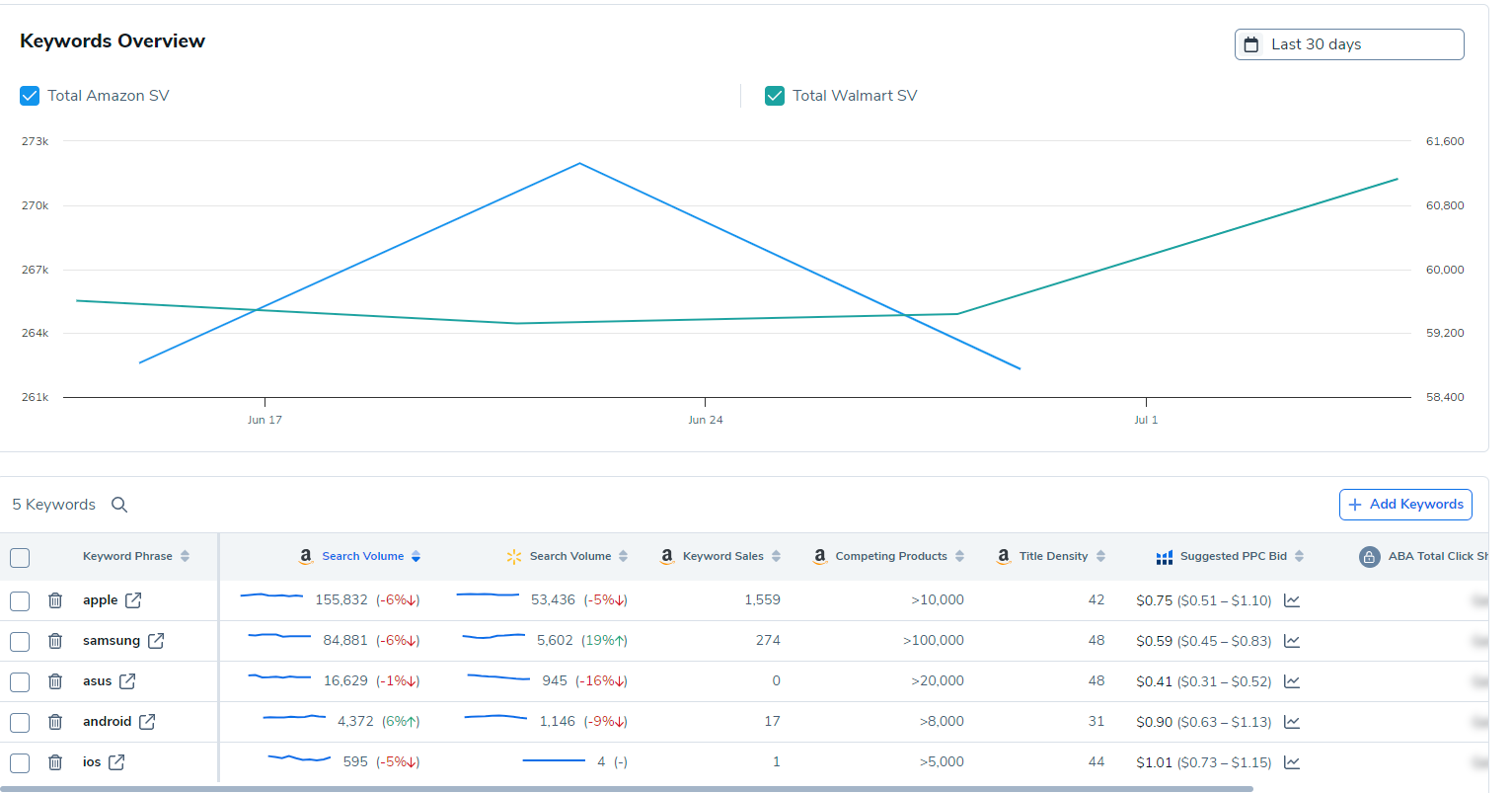Viewport: 1512px width, 793px height.
Task: Click the android keyword phrase
Action: (x=108, y=722)
